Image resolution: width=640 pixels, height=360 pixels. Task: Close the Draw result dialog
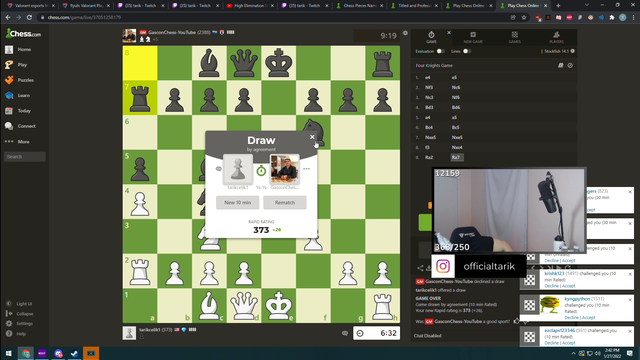pyautogui.click(x=312, y=137)
